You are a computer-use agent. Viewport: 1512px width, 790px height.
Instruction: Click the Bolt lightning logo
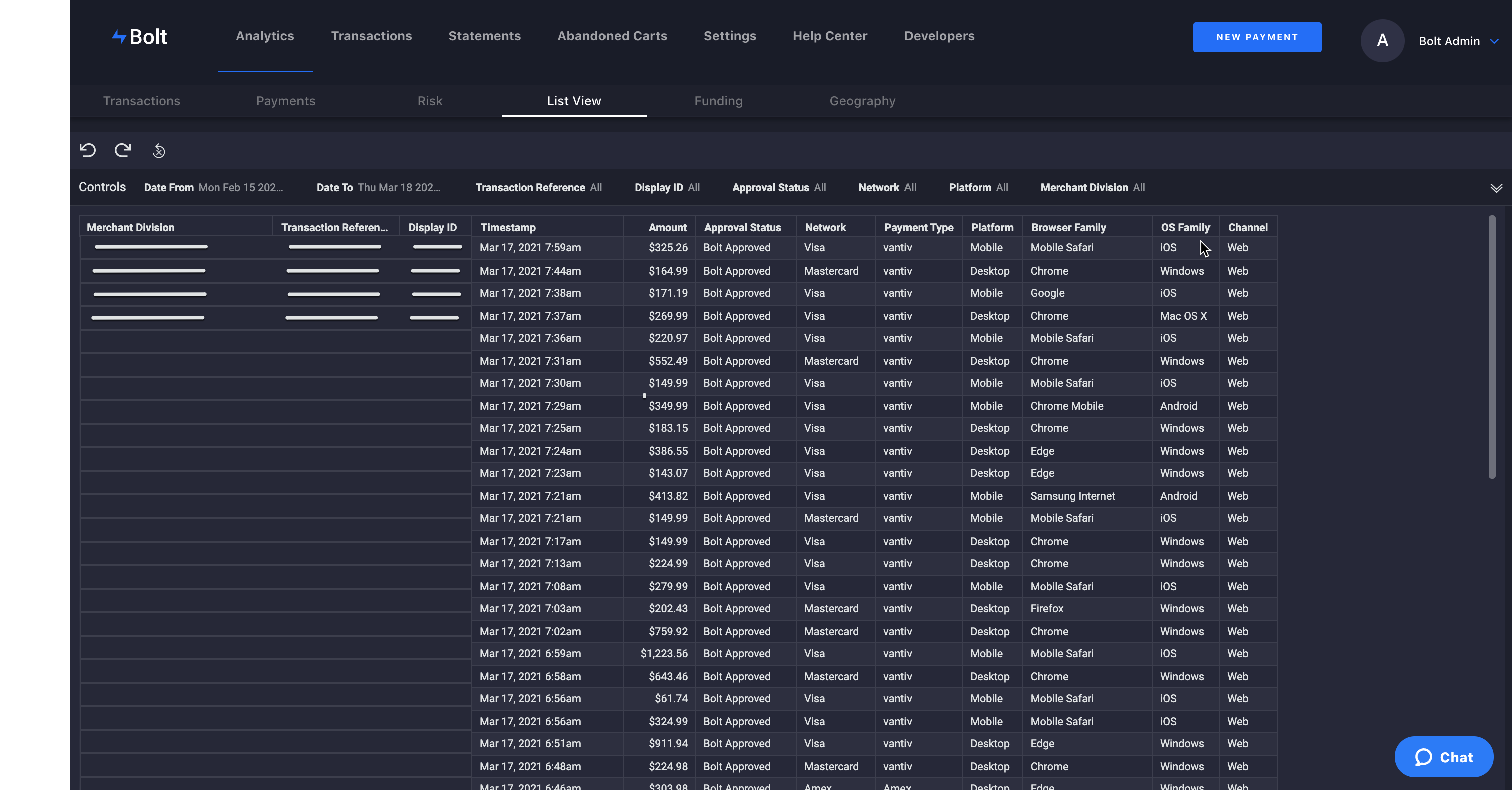point(139,37)
